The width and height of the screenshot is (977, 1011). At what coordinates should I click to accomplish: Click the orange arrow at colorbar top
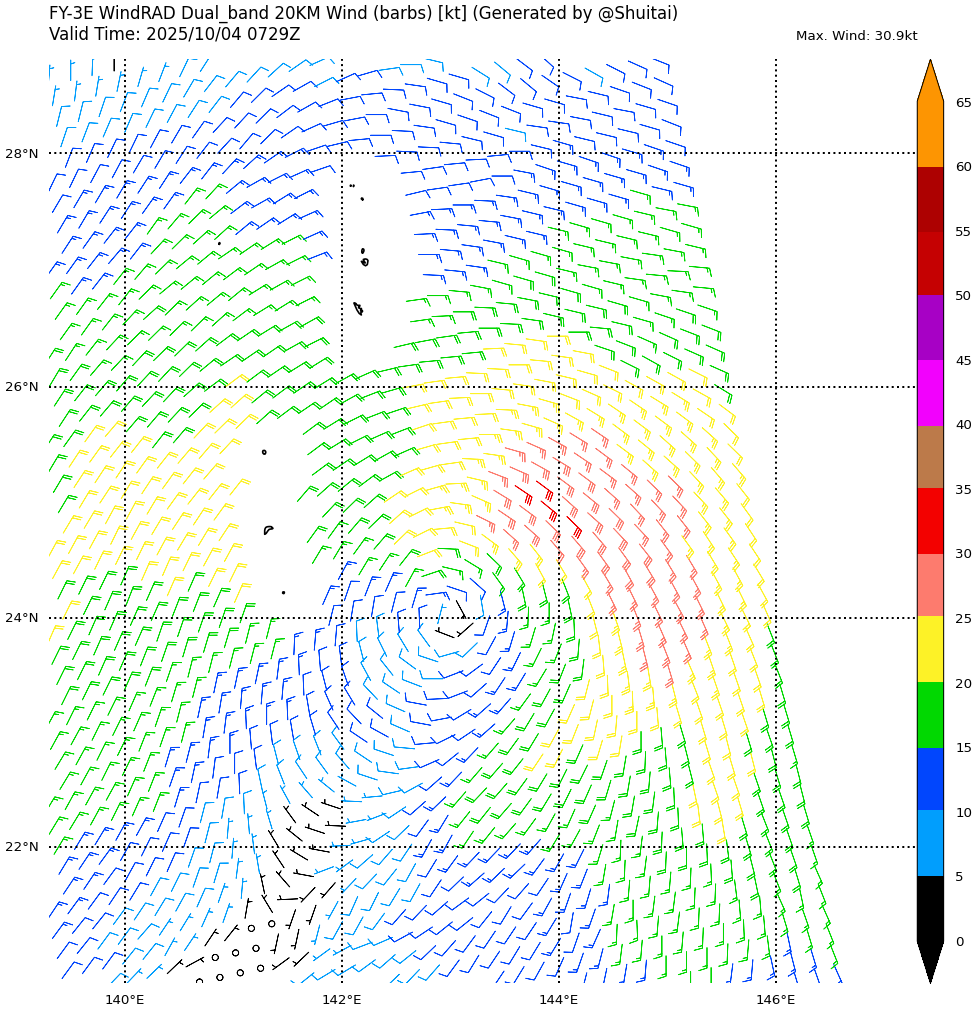930,82
